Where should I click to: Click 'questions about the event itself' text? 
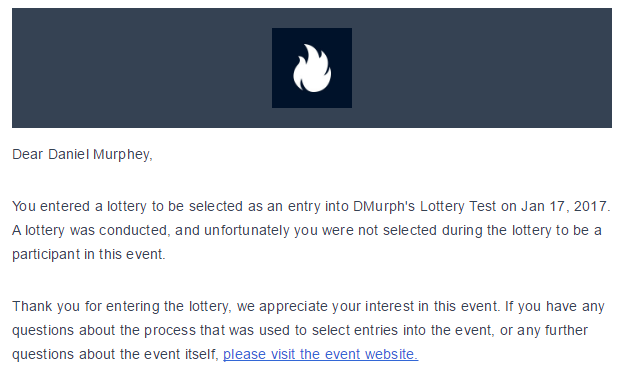coord(114,354)
